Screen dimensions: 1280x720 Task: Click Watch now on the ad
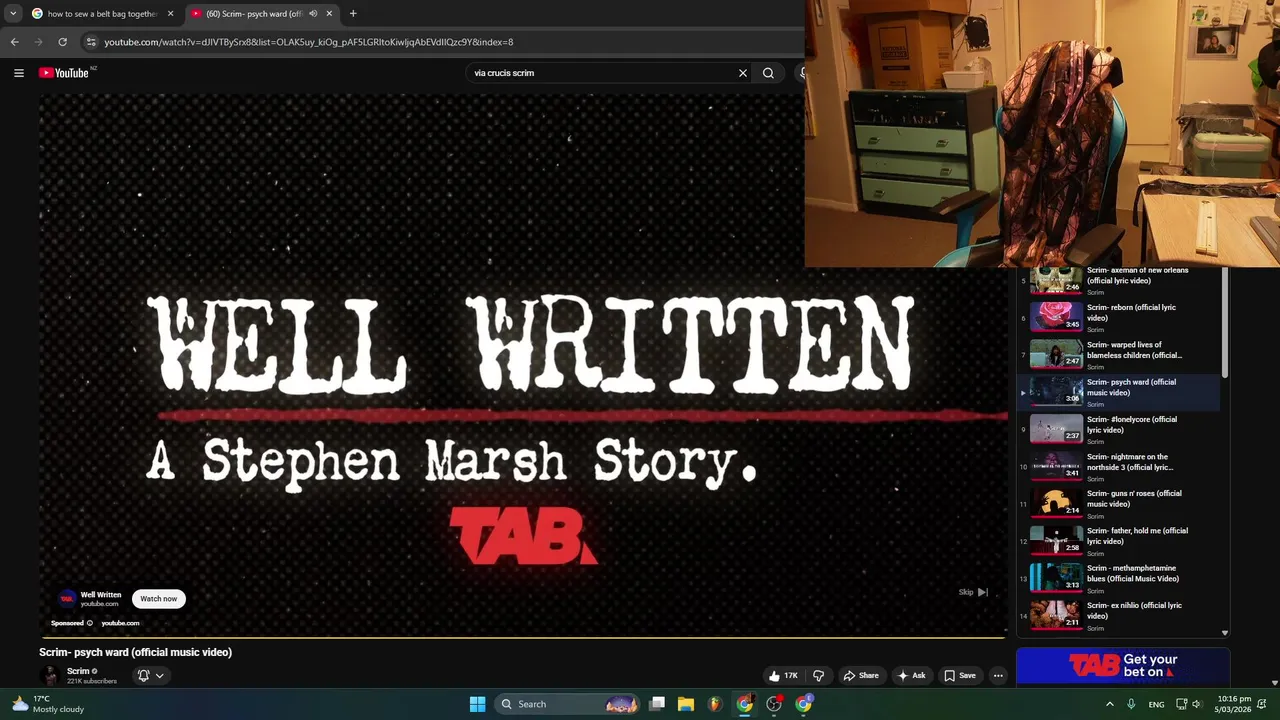pyautogui.click(x=158, y=599)
